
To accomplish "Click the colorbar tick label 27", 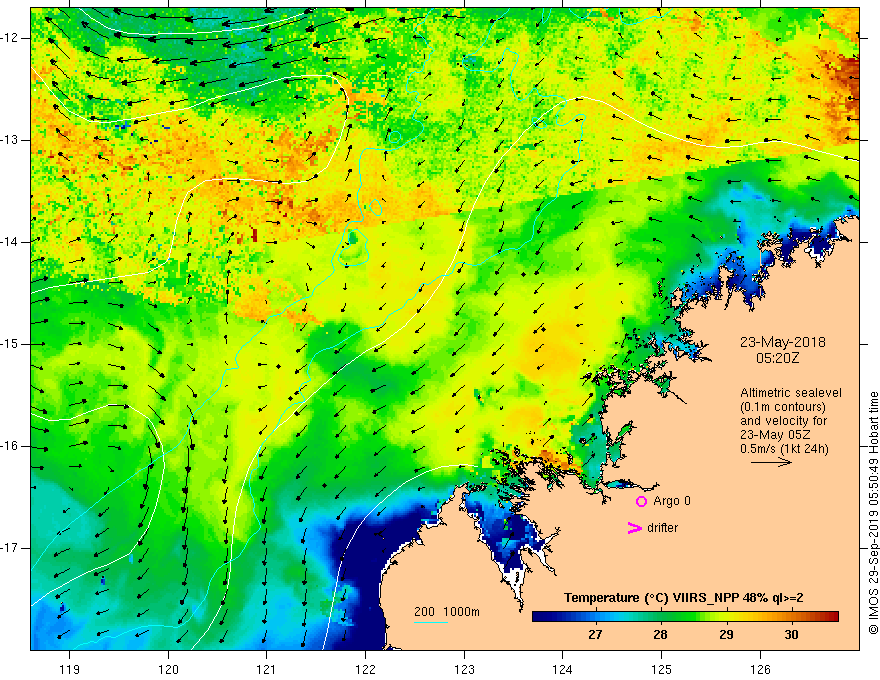I will click(x=595, y=635).
